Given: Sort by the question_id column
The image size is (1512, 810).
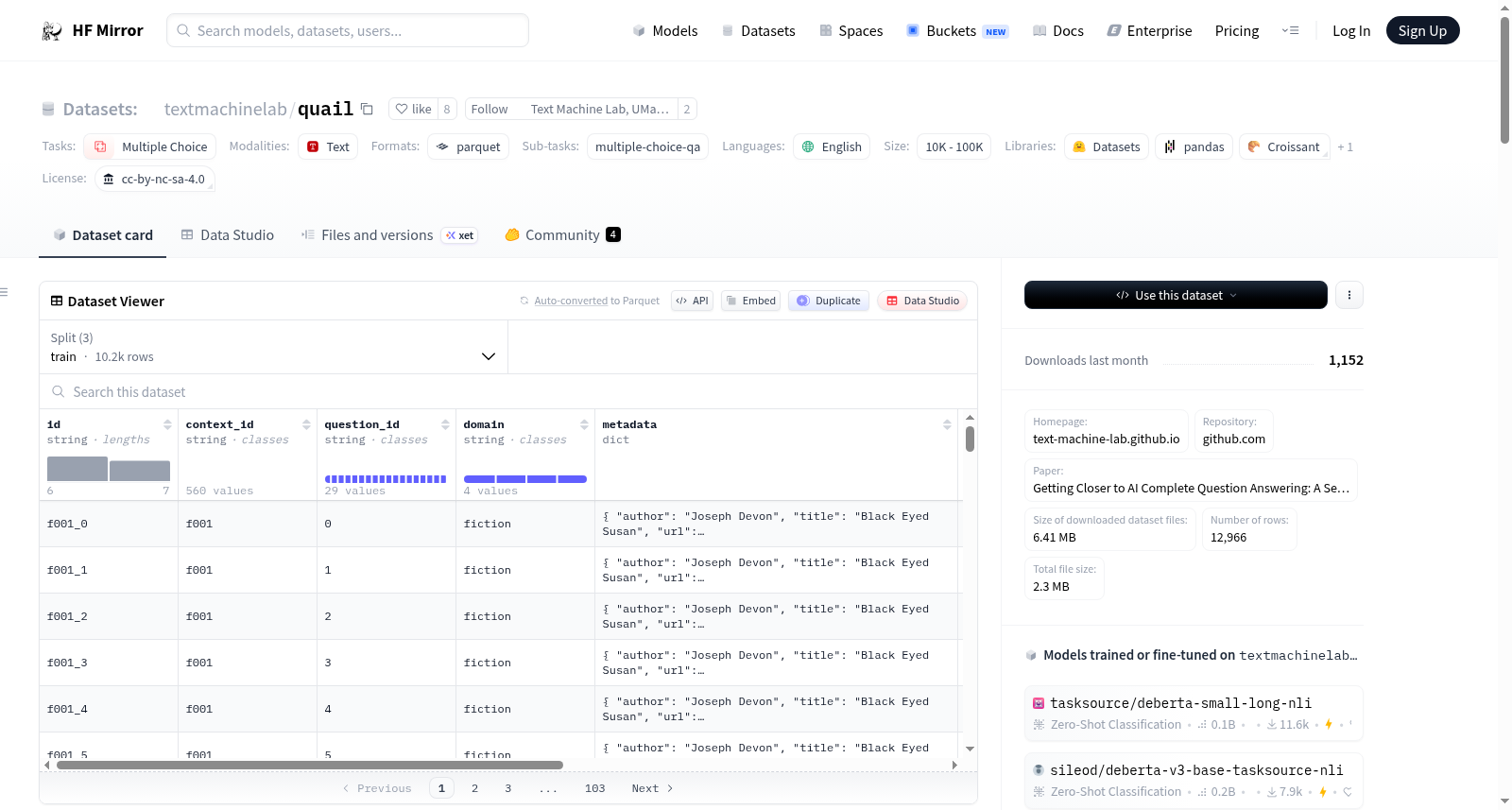Looking at the screenshot, I should [x=445, y=425].
